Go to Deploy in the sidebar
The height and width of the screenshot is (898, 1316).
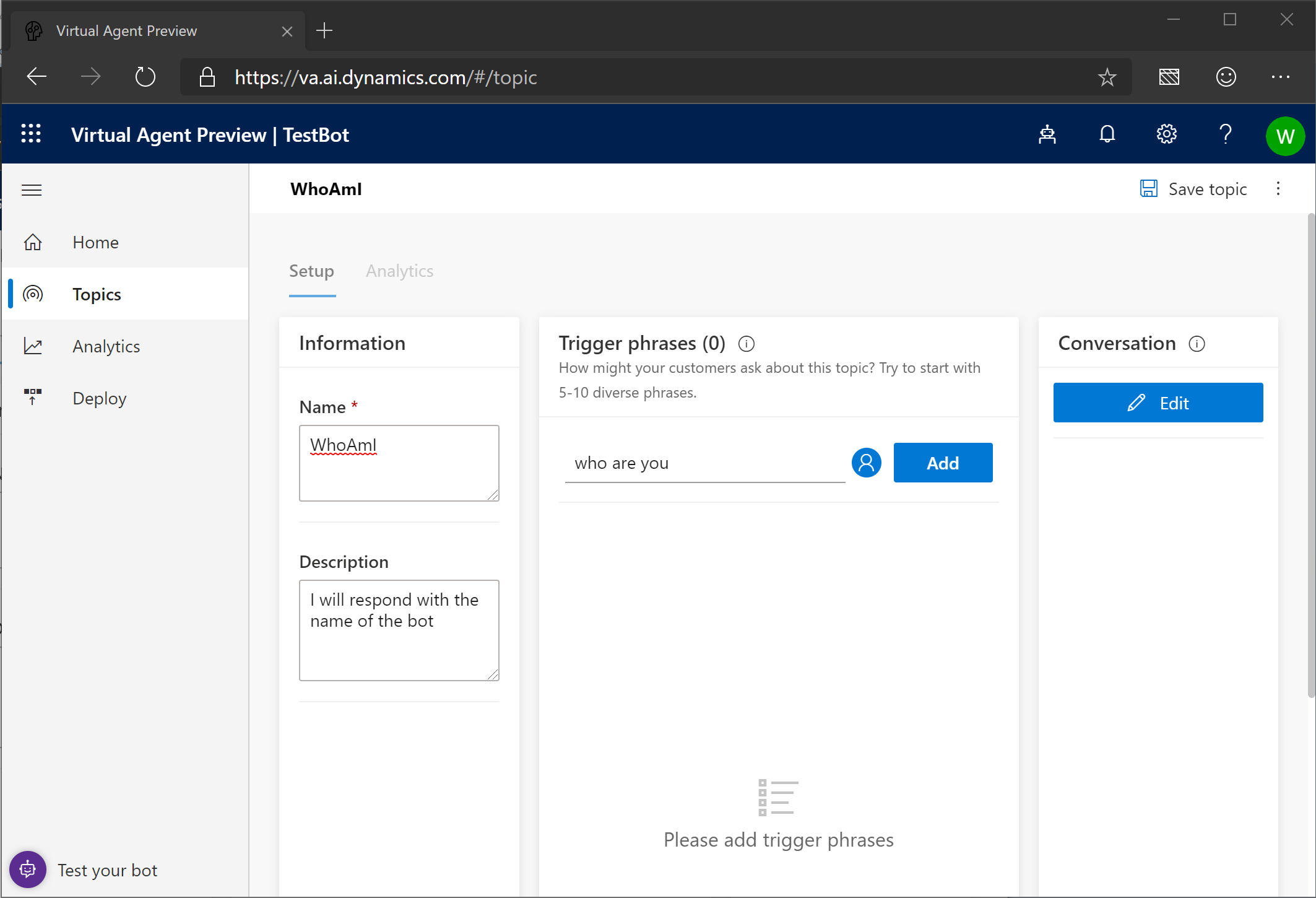99,398
